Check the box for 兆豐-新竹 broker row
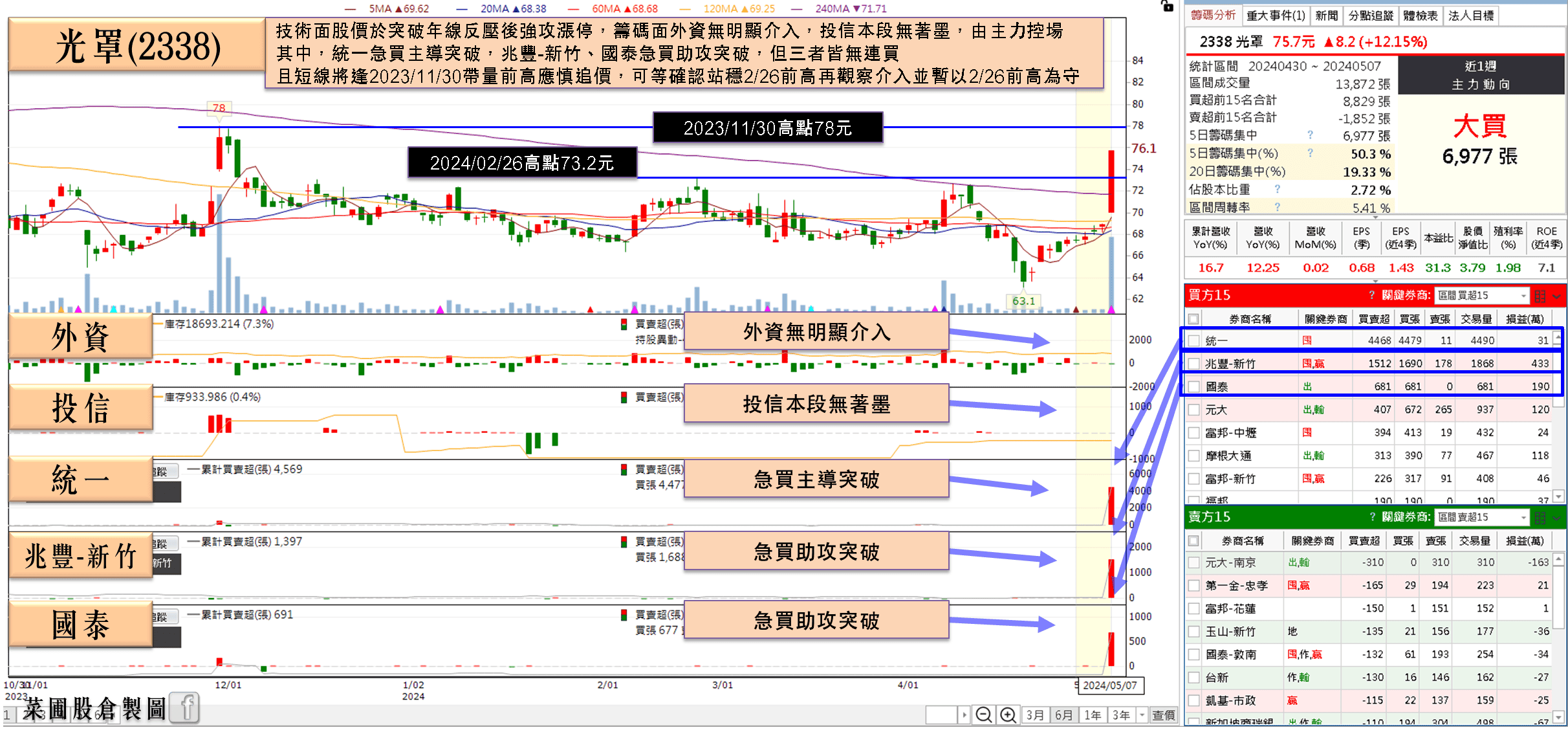This screenshot has width=1568, height=743. tap(1194, 364)
